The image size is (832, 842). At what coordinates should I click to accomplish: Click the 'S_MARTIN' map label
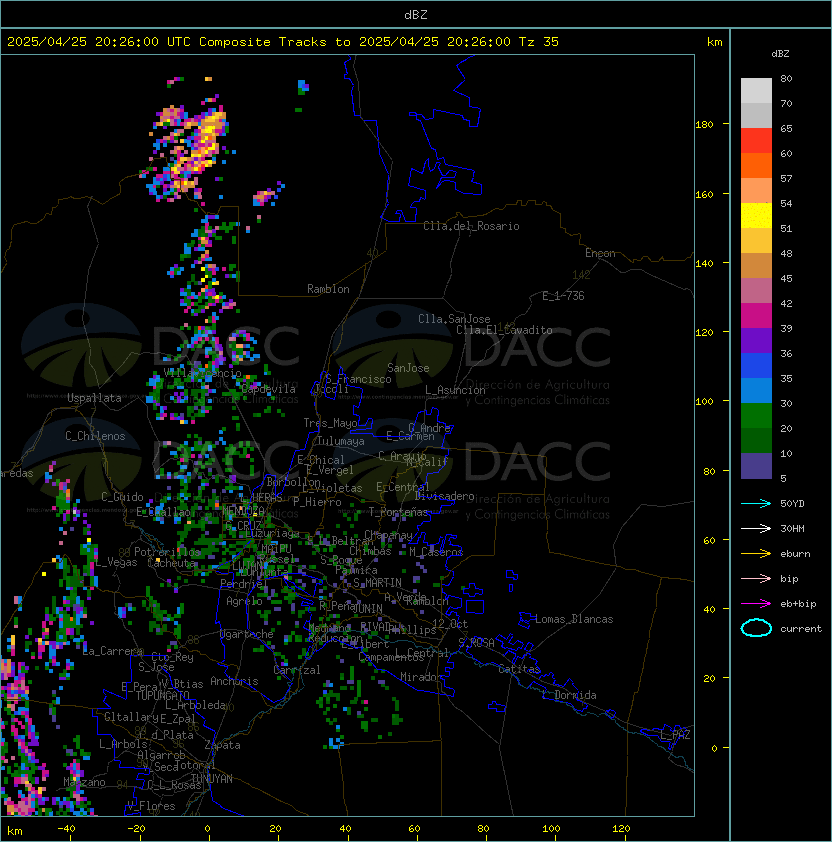point(377,583)
